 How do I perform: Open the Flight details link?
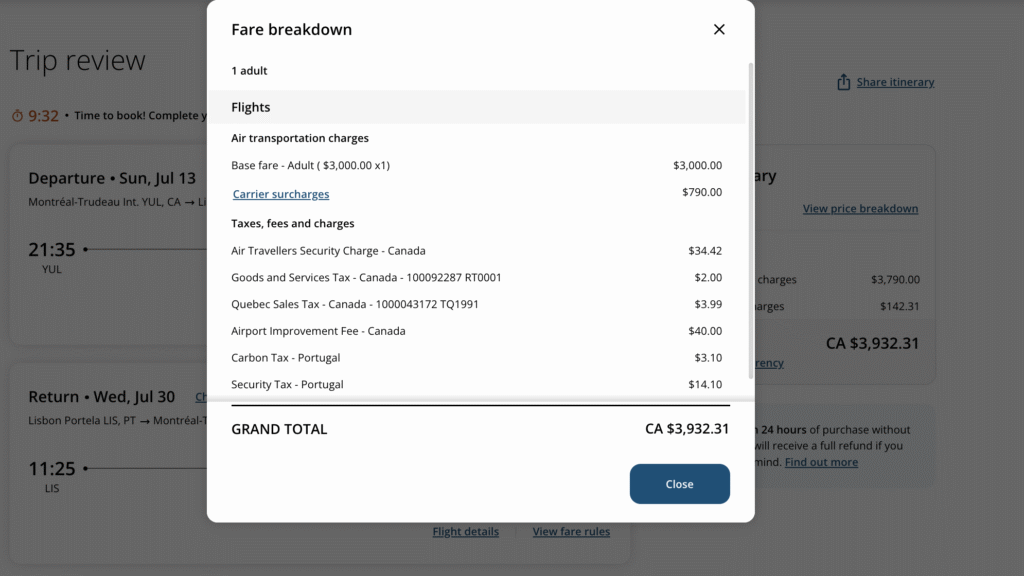(x=465, y=532)
